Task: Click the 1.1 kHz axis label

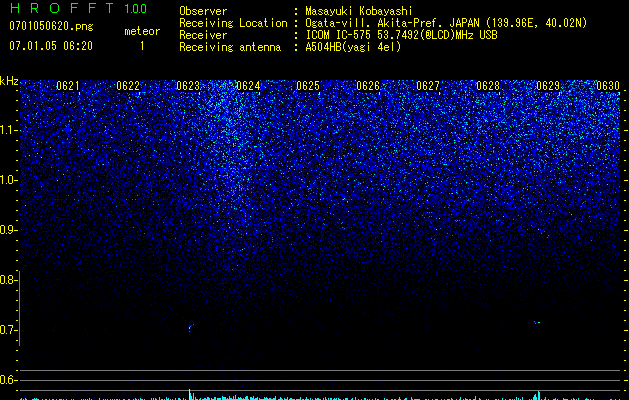Action: coord(8,130)
